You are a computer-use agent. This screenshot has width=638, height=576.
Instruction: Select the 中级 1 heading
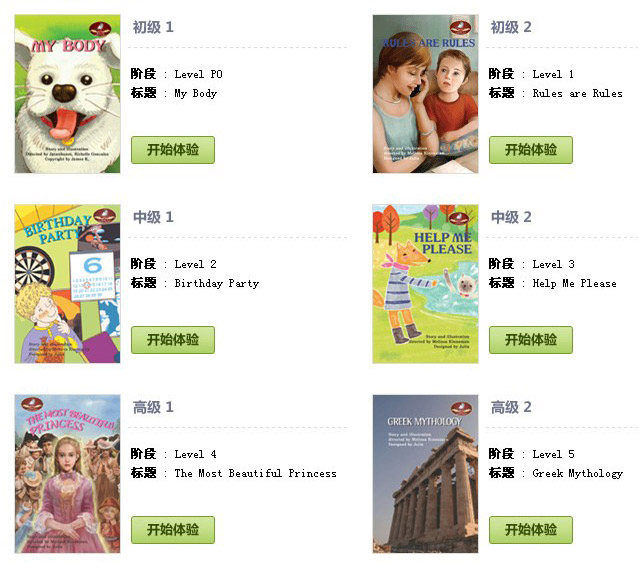[153, 217]
